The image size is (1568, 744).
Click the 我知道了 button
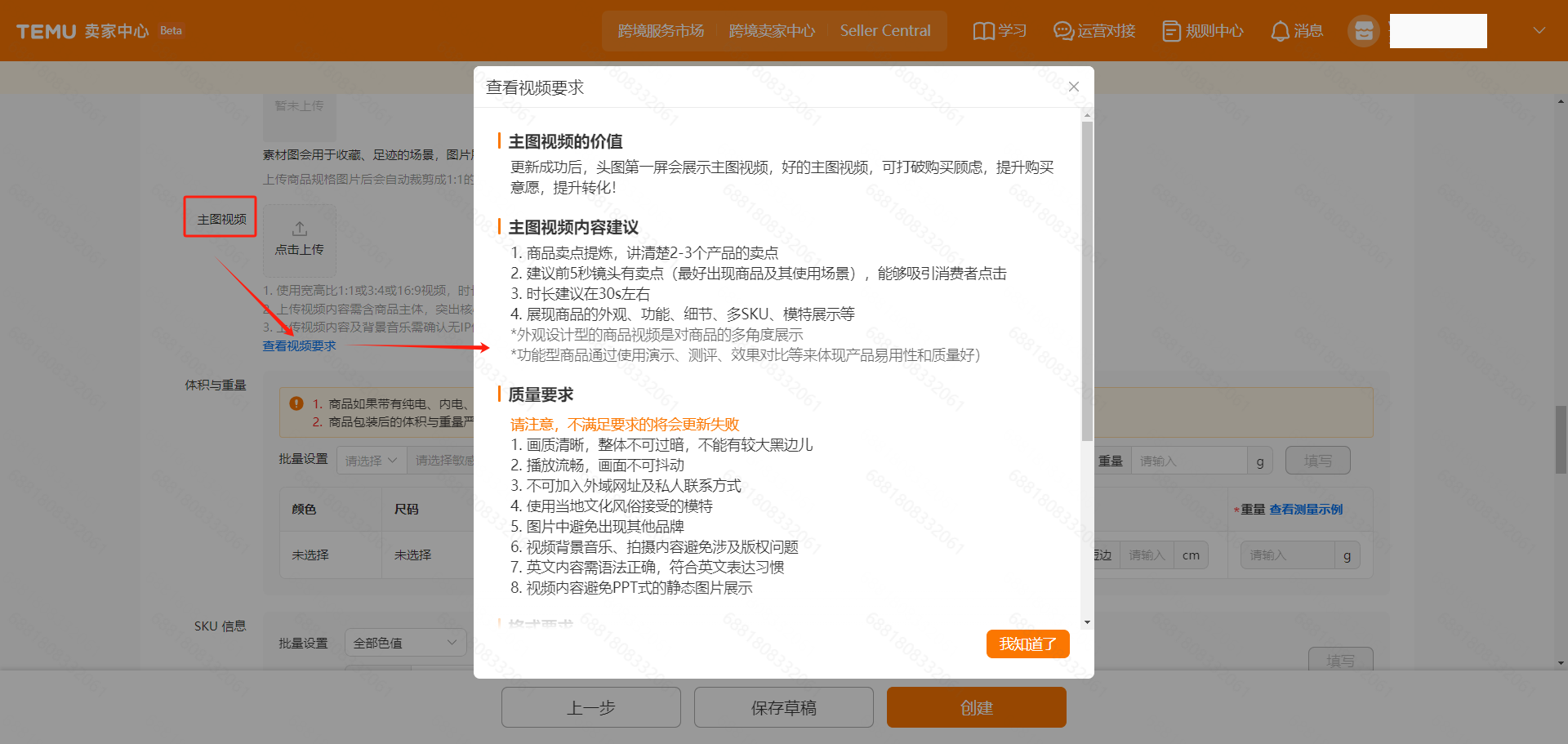point(1027,644)
